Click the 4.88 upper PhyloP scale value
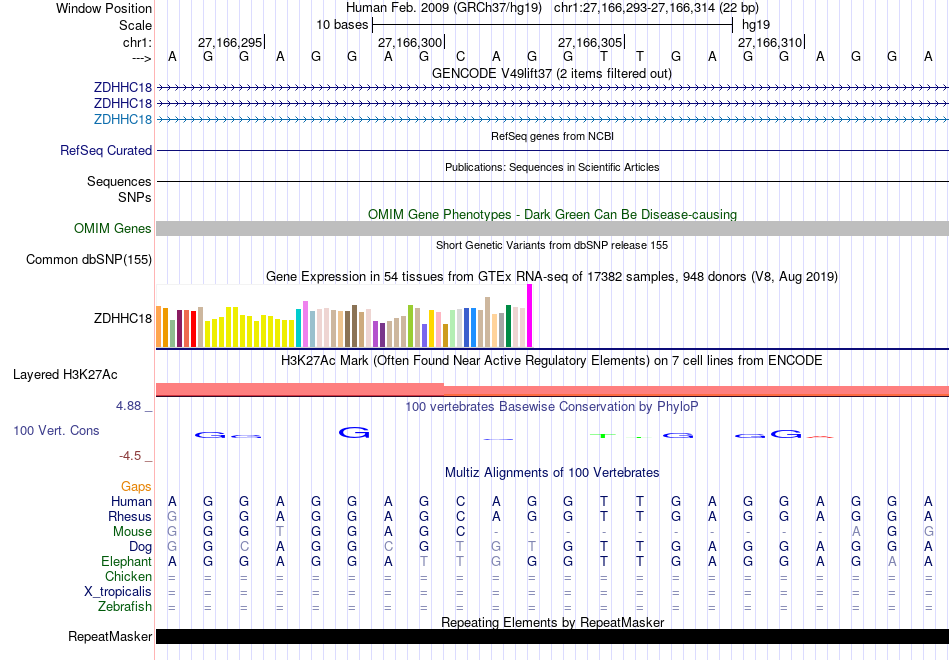This screenshot has height=660, width=950. point(128,405)
